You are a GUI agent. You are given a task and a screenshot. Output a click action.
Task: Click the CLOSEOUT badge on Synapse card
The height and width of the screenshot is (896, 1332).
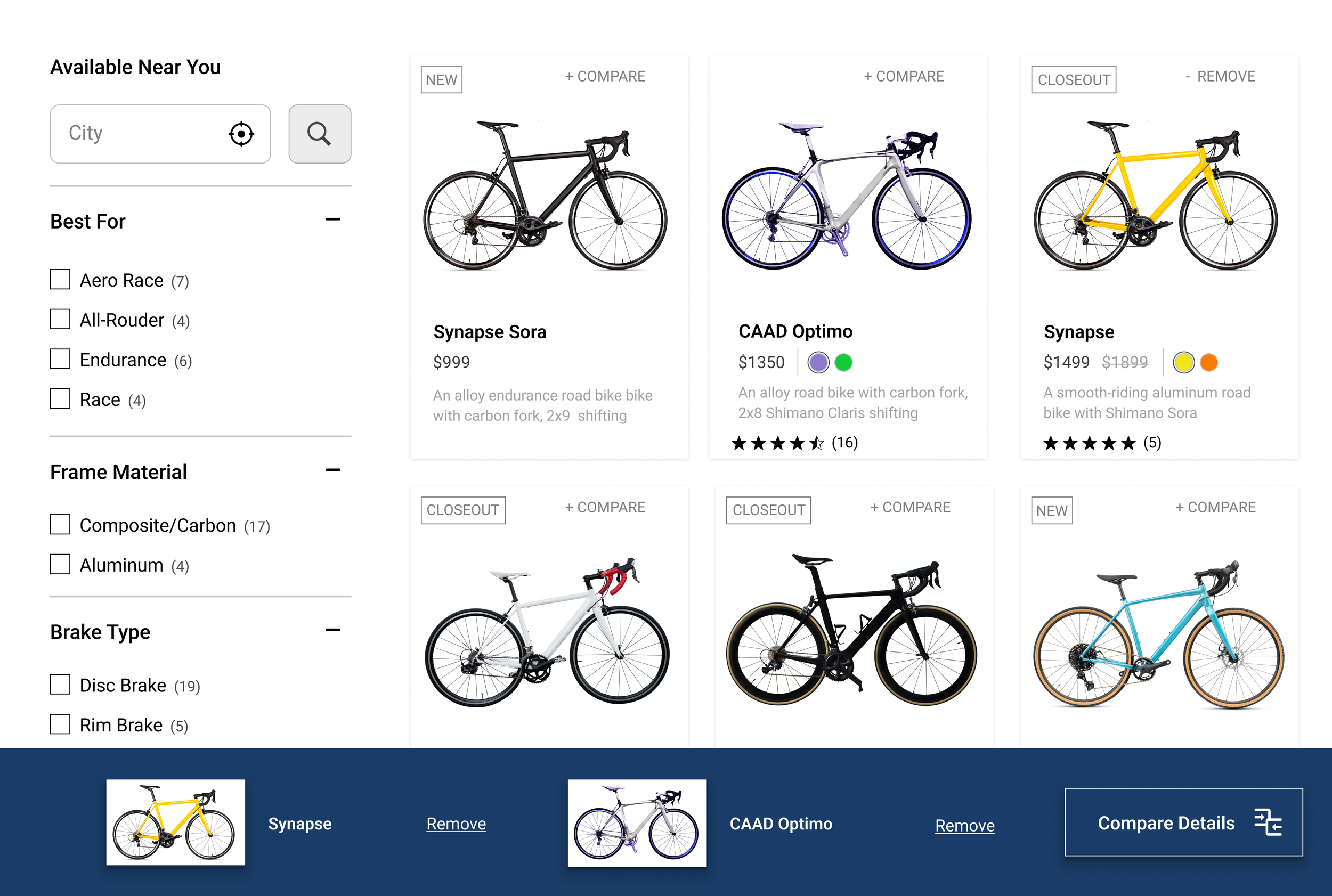1073,80
